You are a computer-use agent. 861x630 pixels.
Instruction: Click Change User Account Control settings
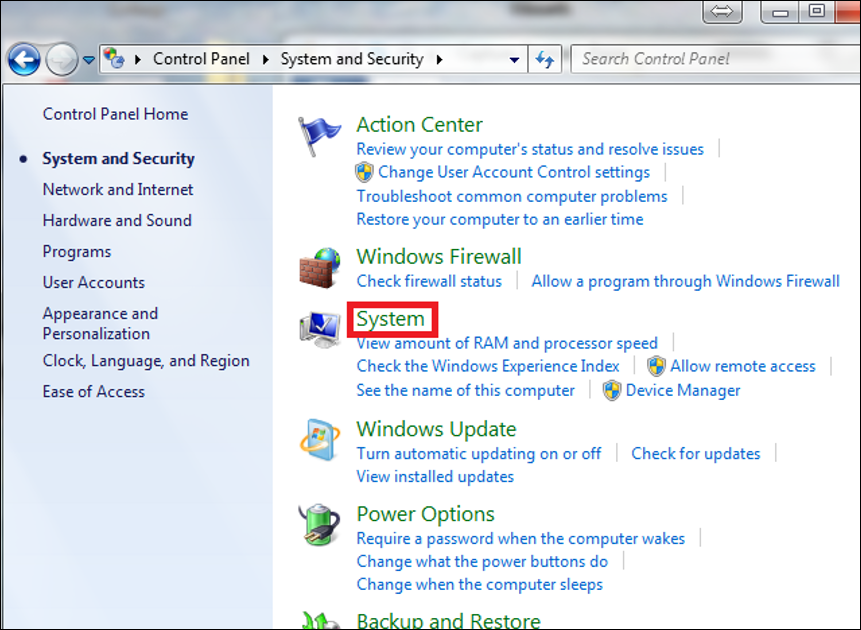coord(514,172)
